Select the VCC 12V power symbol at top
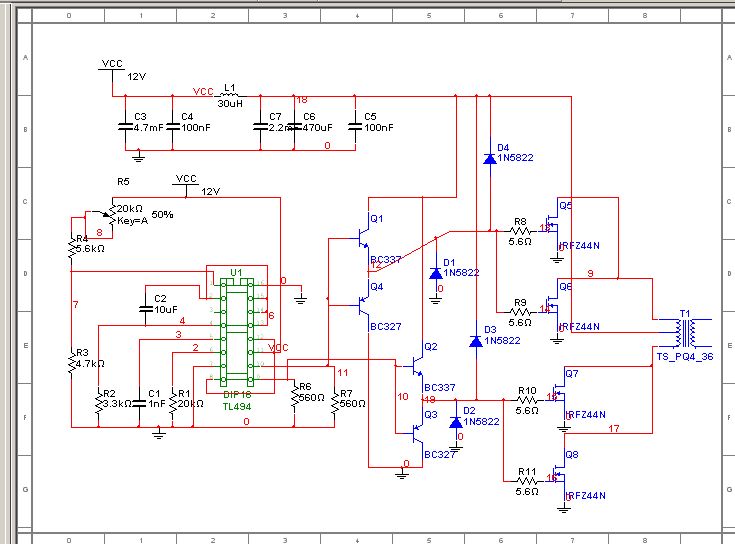The height and width of the screenshot is (544, 735). click(x=112, y=68)
